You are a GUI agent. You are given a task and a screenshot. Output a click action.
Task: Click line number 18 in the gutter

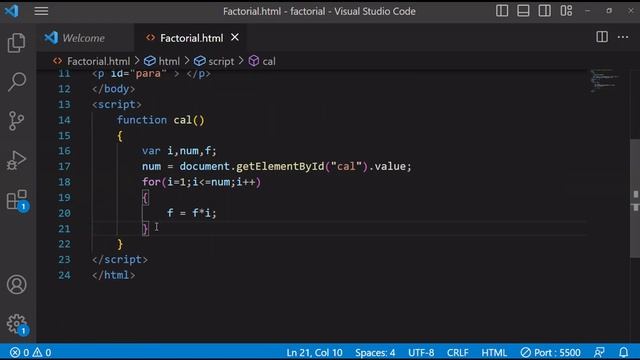64,182
